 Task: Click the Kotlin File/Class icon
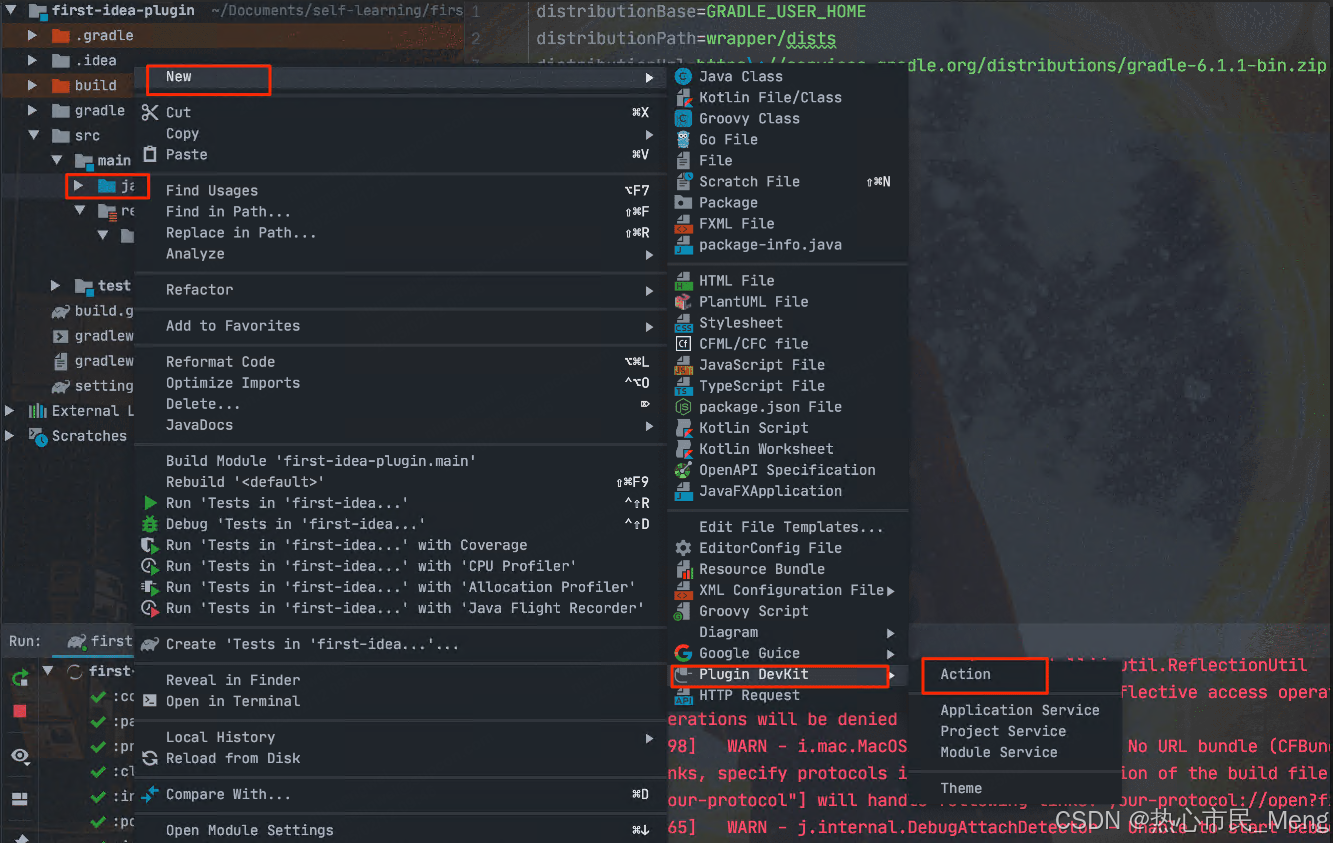point(683,97)
